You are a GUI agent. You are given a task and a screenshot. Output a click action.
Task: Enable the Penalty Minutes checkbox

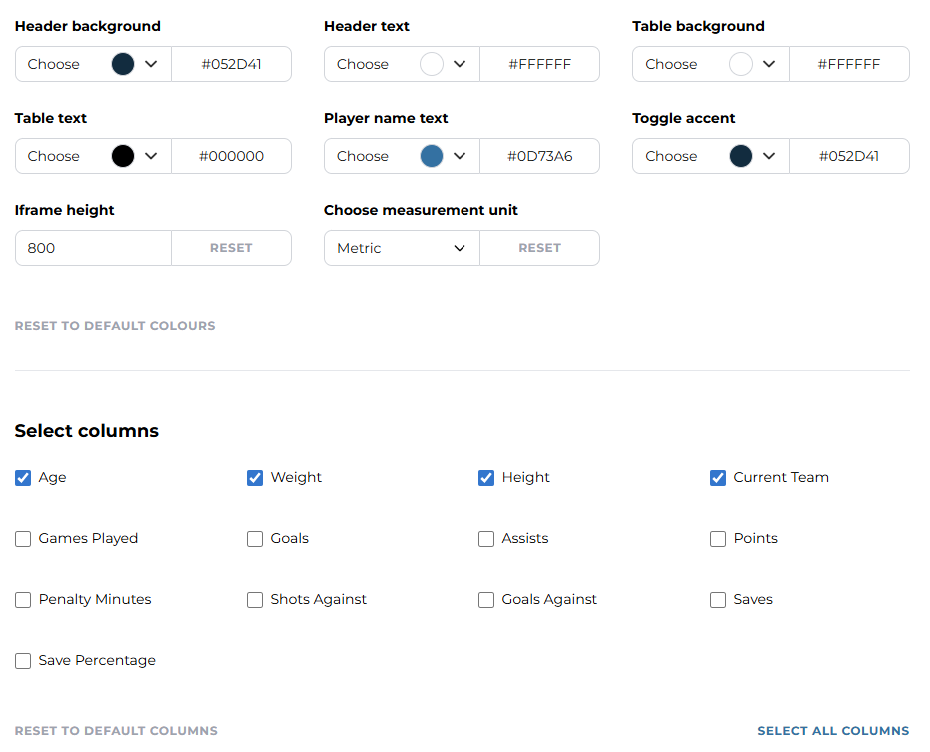[x=23, y=600]
